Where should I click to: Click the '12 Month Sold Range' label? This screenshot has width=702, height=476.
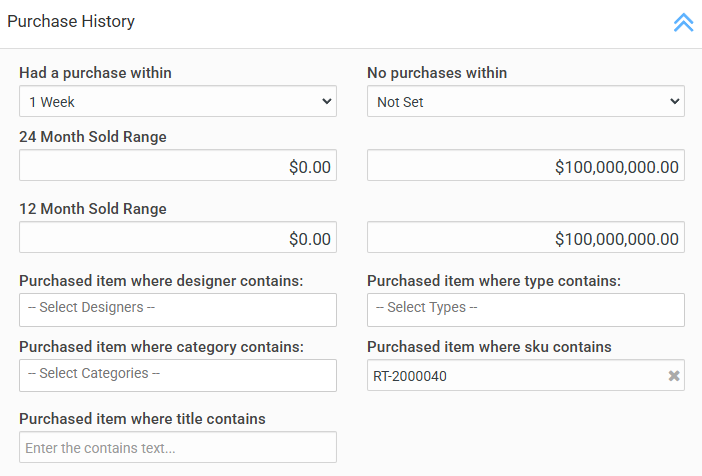(93, 209)
